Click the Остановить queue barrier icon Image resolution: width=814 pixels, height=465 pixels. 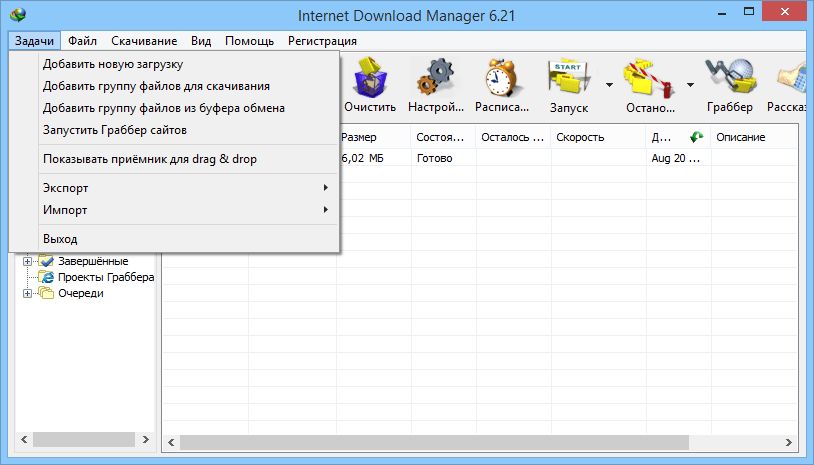click(649, 79)
